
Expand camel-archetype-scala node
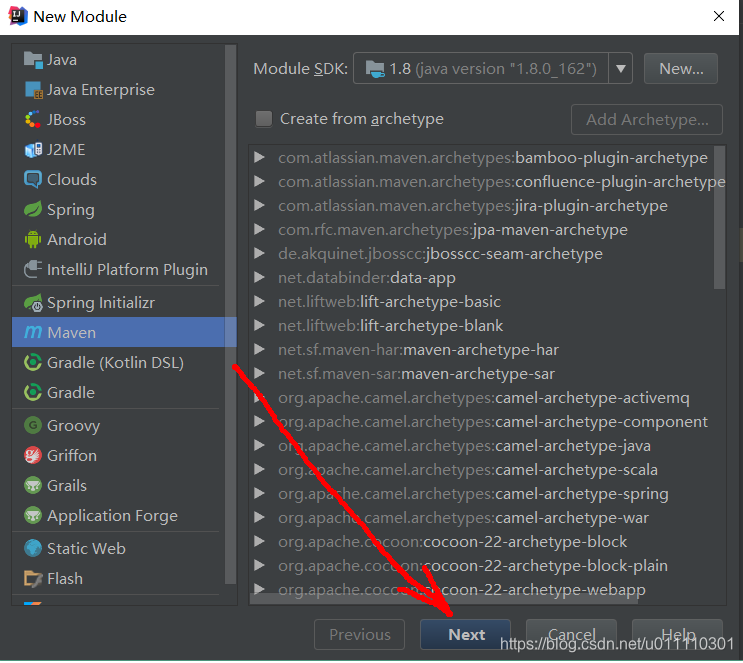coord(259,469)
